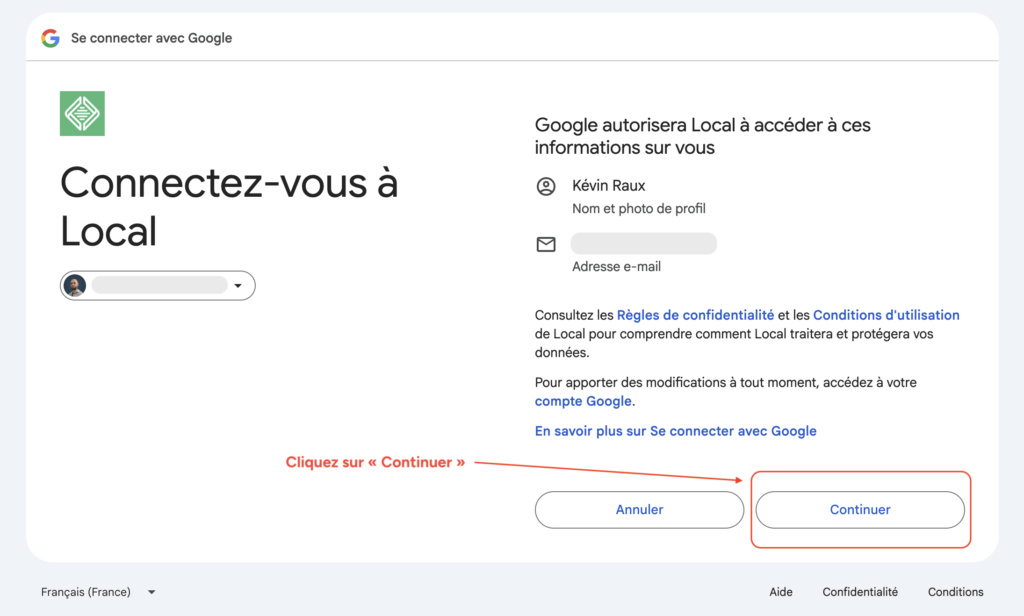Open the Conditions footer link
The image size is (1024, 616).
[x=955, y=592]
